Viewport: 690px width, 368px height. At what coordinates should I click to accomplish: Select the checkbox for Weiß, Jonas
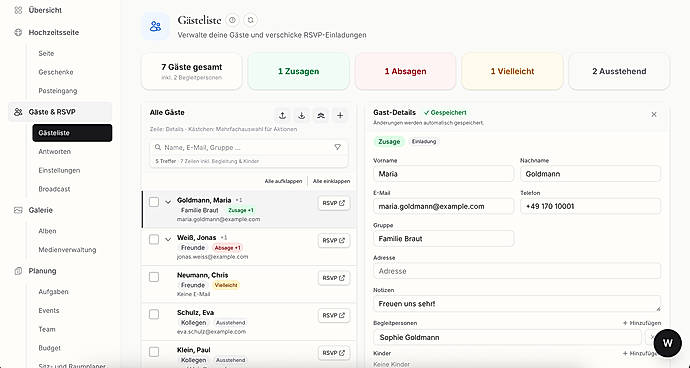pyautogui.click(x=154, y=239)
